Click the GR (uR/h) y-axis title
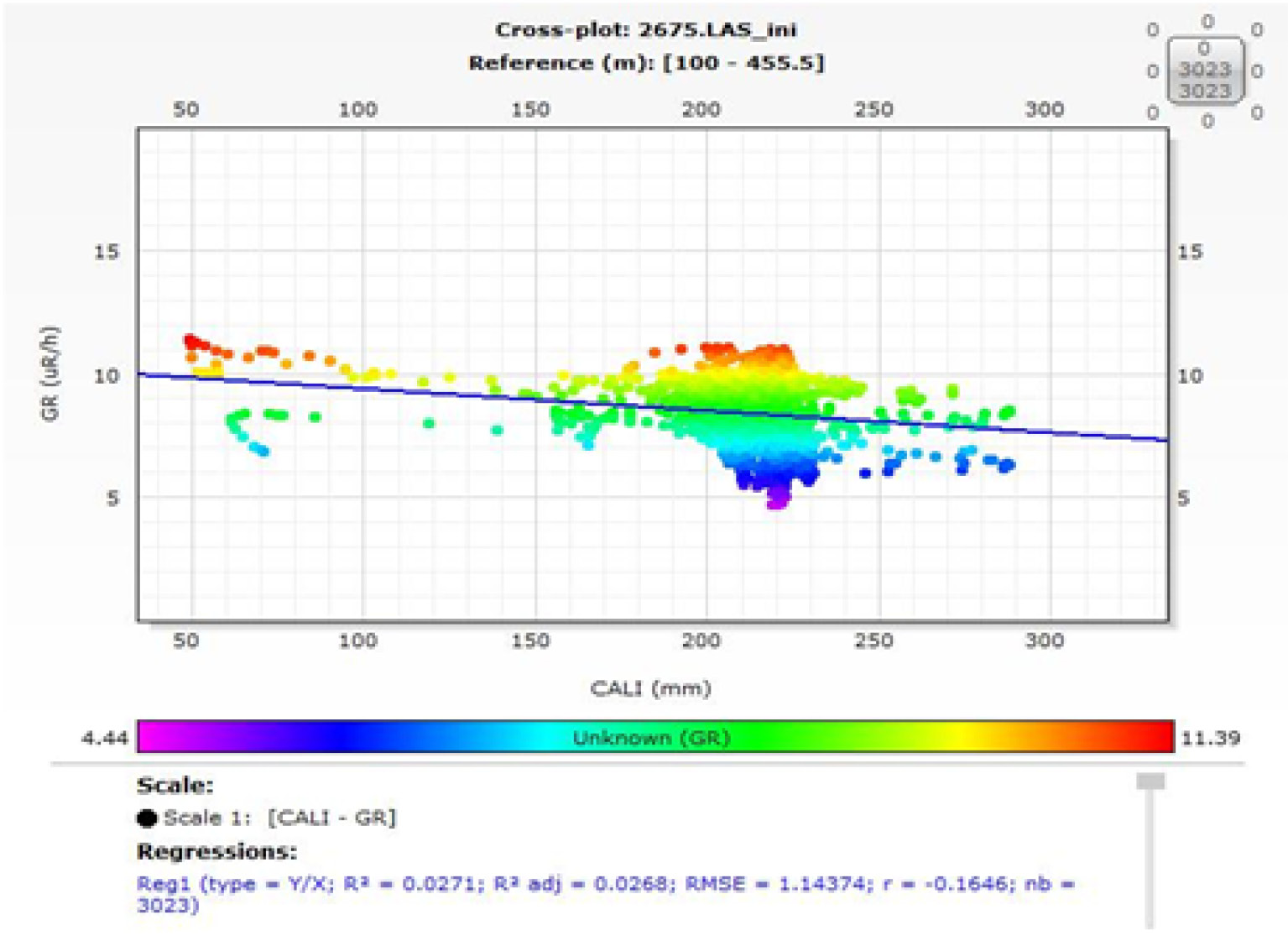1288x941 pixels. point(50,374)
